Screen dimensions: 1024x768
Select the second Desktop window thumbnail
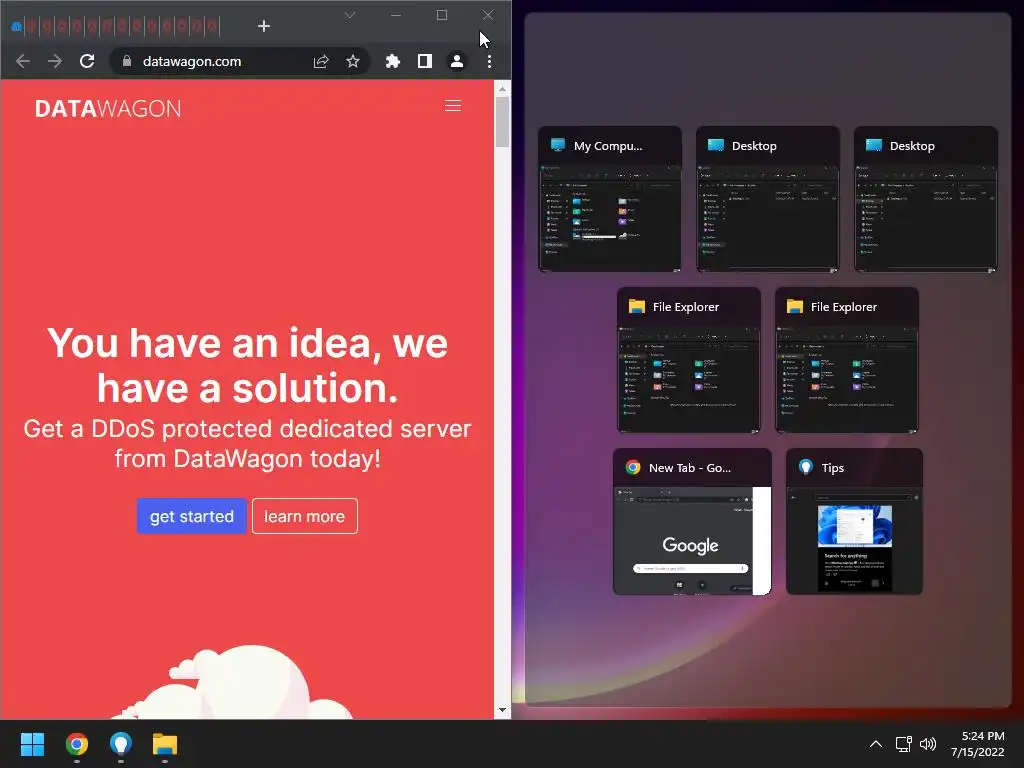[x=925, y=199]
